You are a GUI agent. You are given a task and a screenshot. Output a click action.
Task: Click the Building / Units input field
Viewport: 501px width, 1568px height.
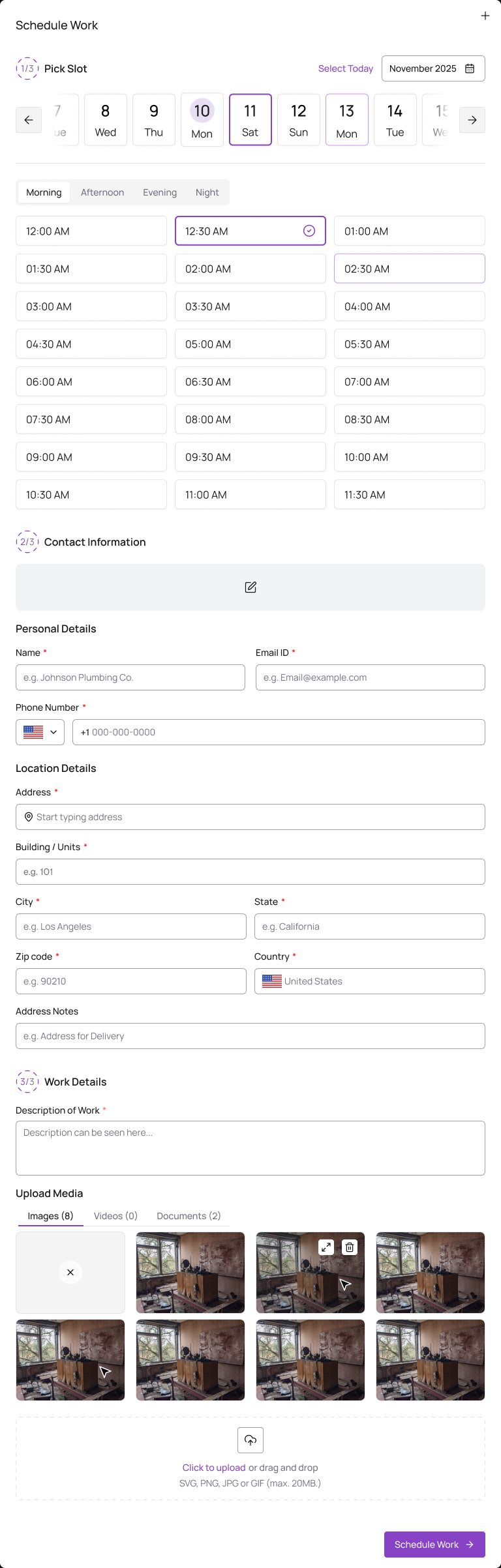250,872
